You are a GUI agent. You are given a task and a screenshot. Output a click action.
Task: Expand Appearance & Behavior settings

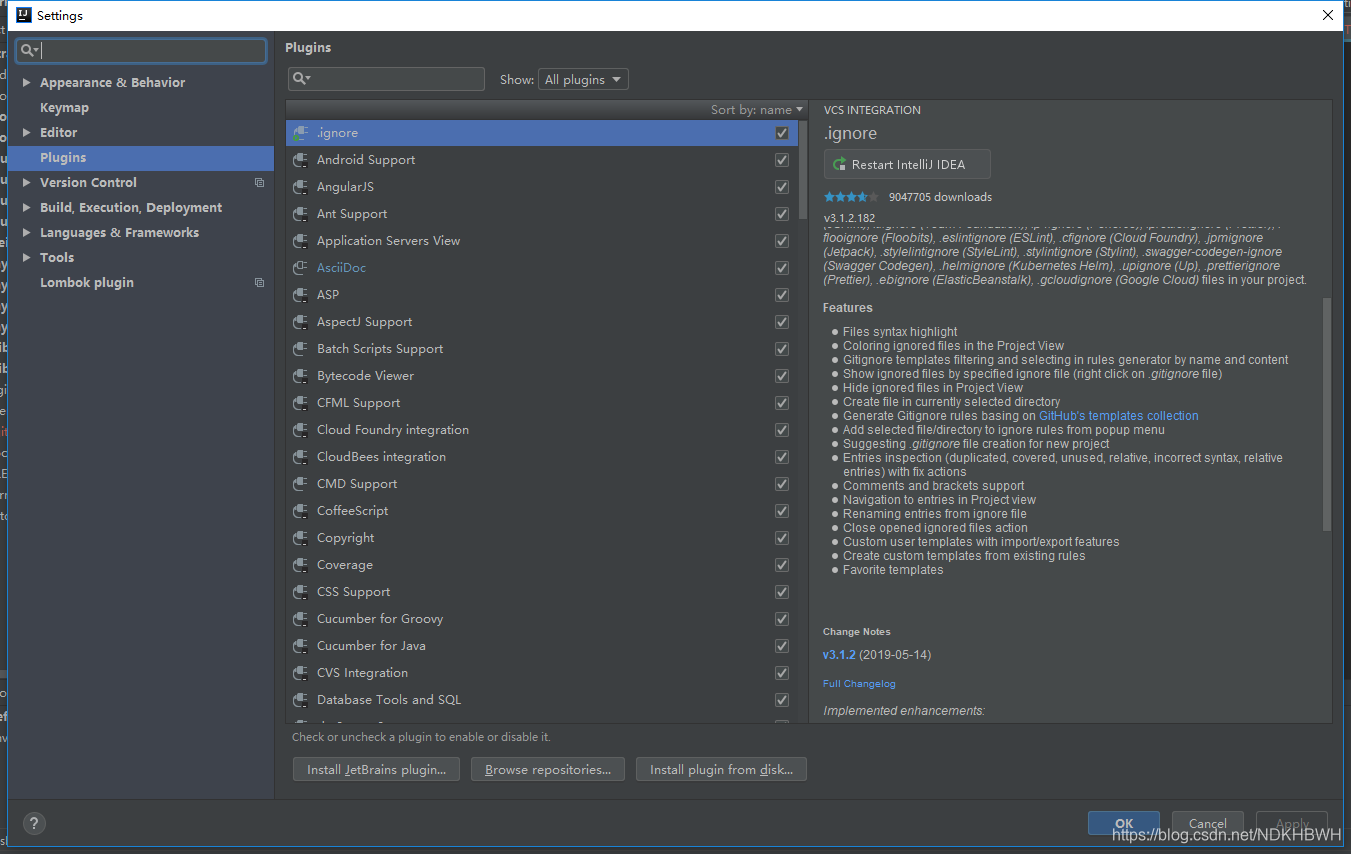(26, 83)
